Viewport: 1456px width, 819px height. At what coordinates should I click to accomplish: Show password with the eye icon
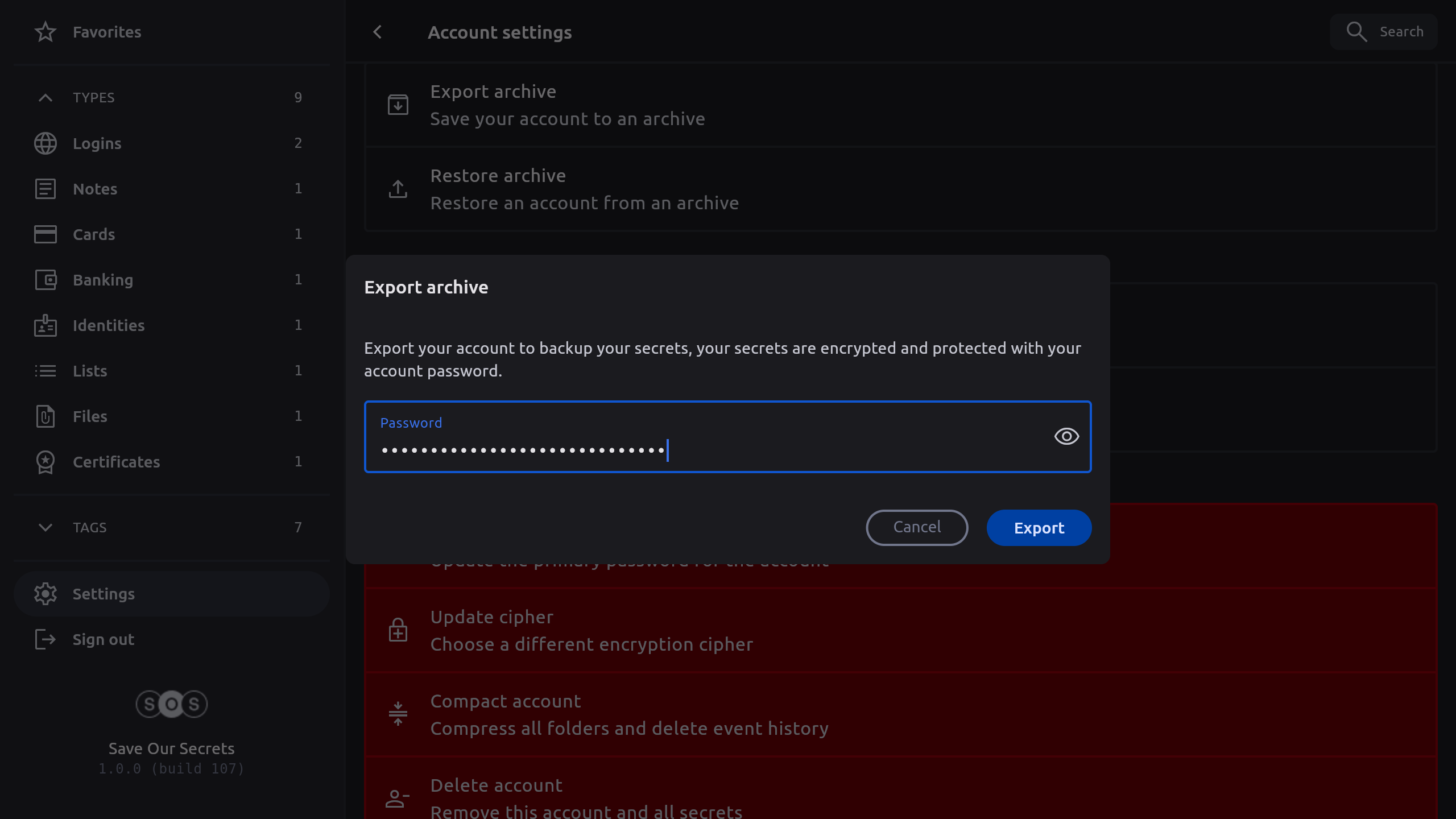[x=1066, y=436]
